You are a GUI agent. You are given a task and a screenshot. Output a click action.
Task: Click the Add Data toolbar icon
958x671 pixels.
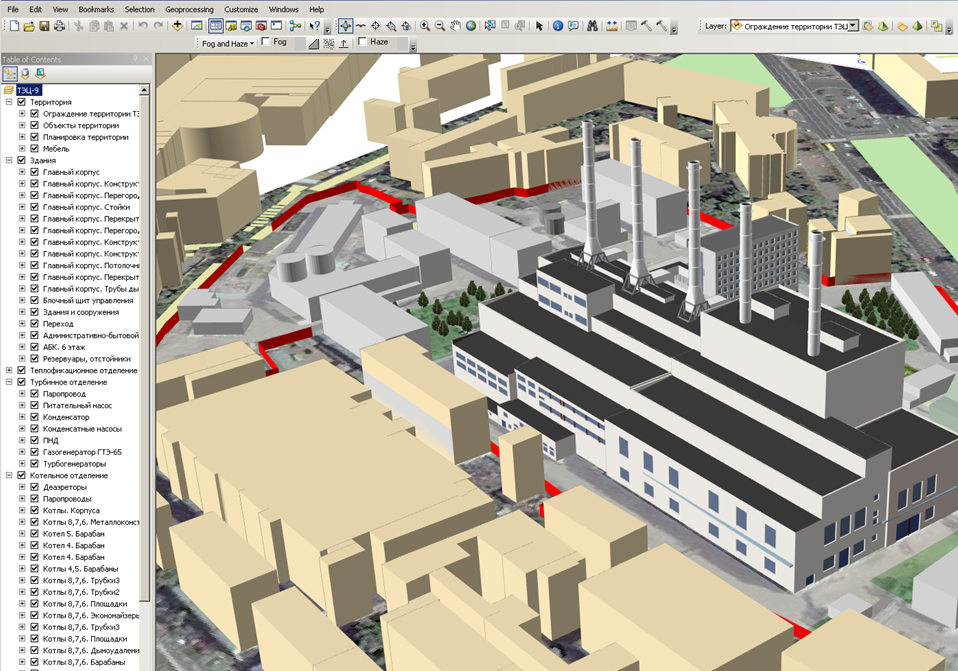pyautogui.click(x=177, y=25)
